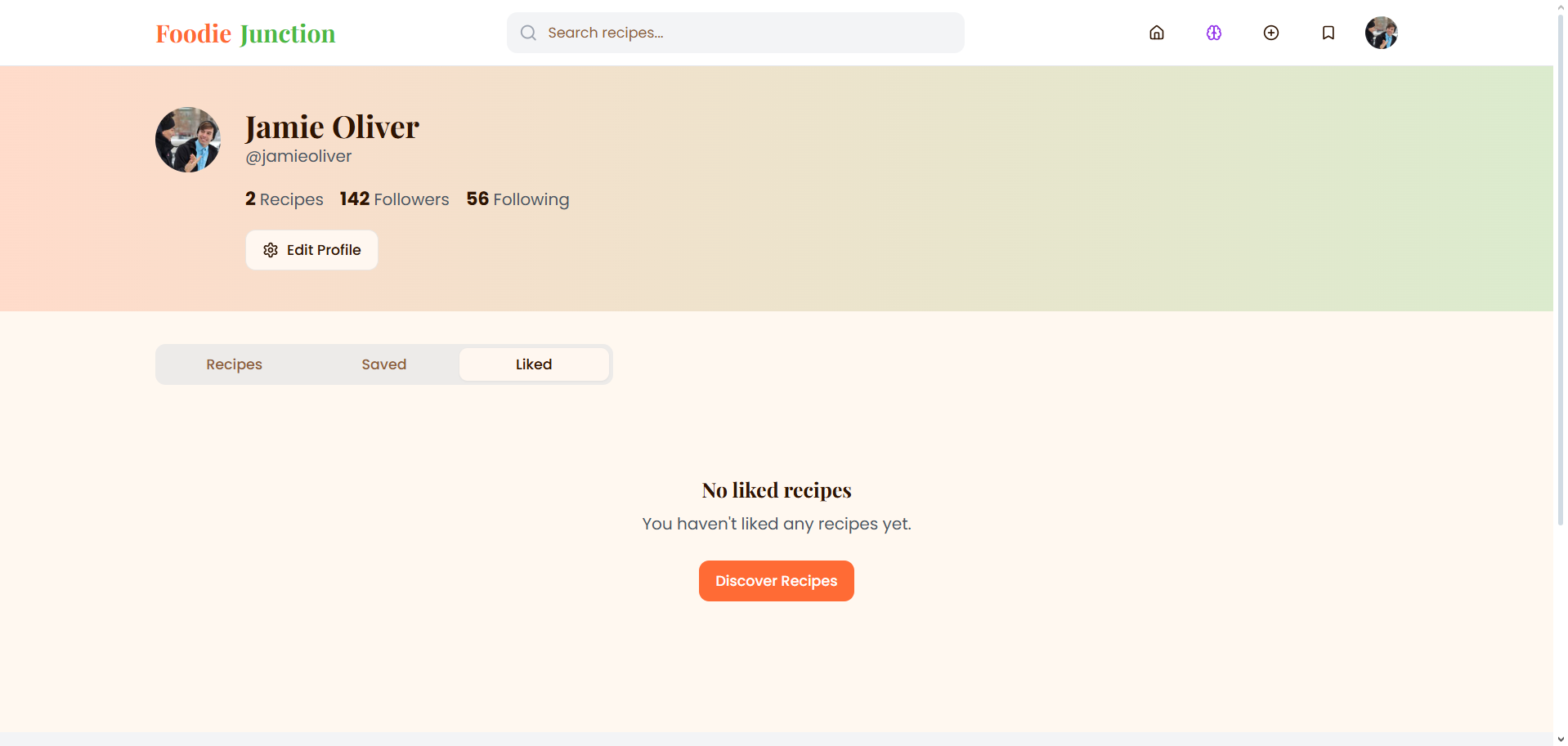
Task: Click the search magnifier icon
Action: point(527,33)
